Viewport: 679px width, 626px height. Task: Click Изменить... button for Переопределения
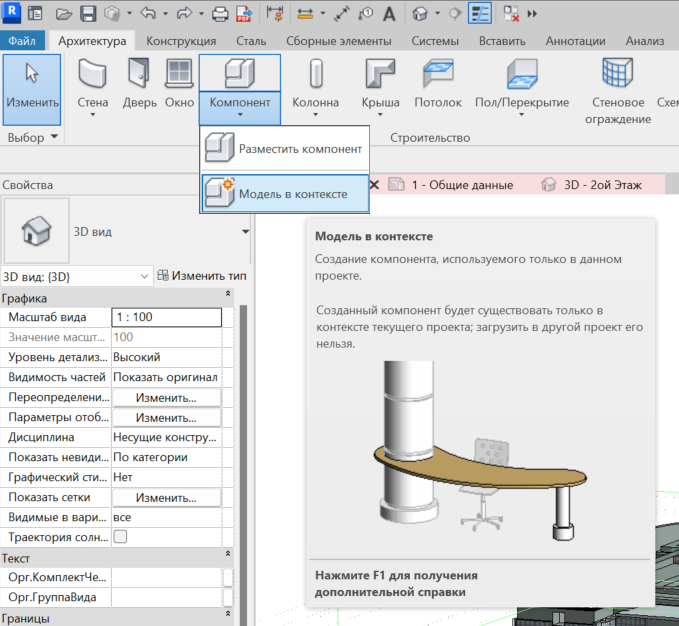[166, 397]
